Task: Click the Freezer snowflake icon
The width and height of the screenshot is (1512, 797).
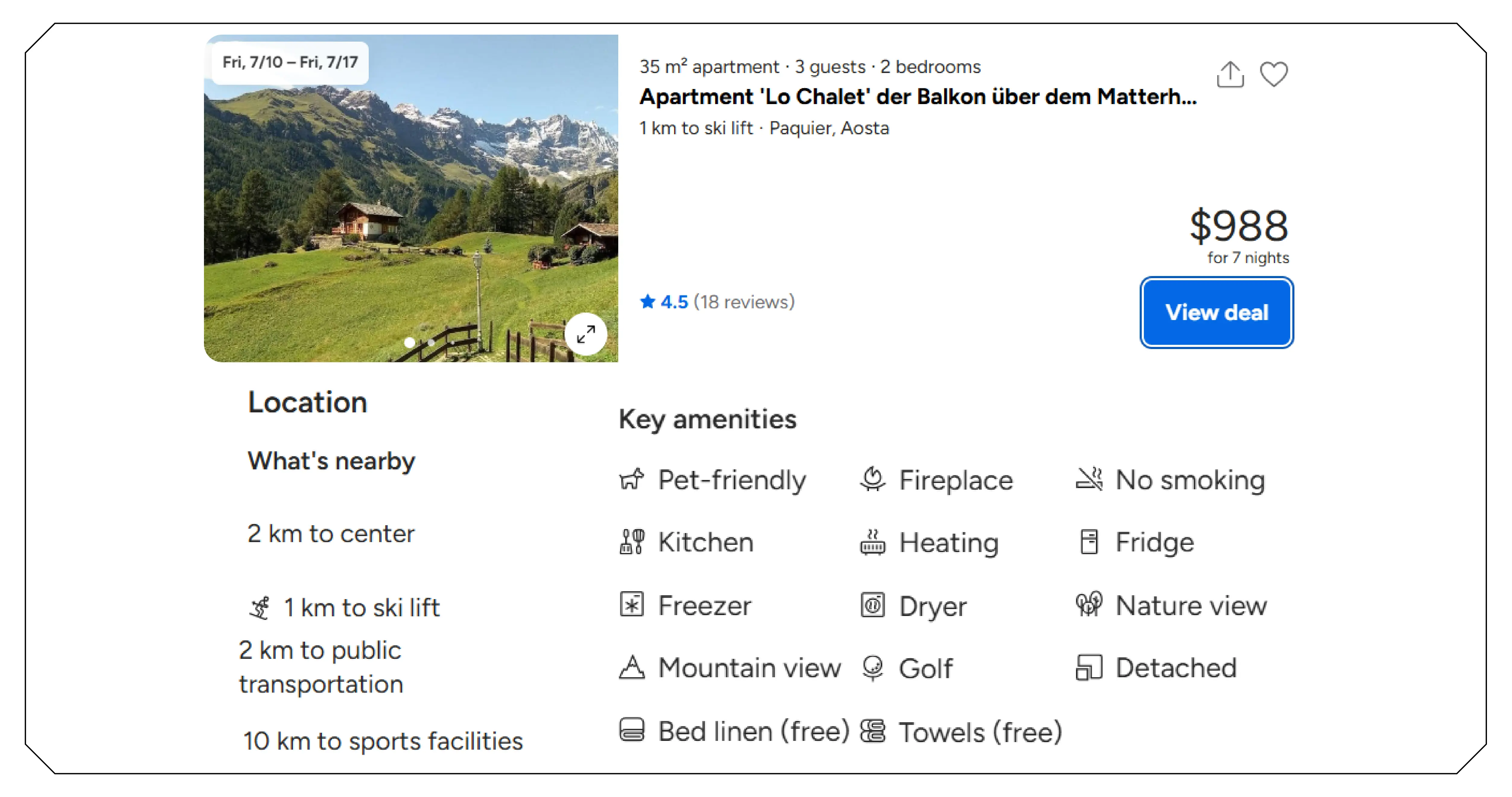Action: 632,605
